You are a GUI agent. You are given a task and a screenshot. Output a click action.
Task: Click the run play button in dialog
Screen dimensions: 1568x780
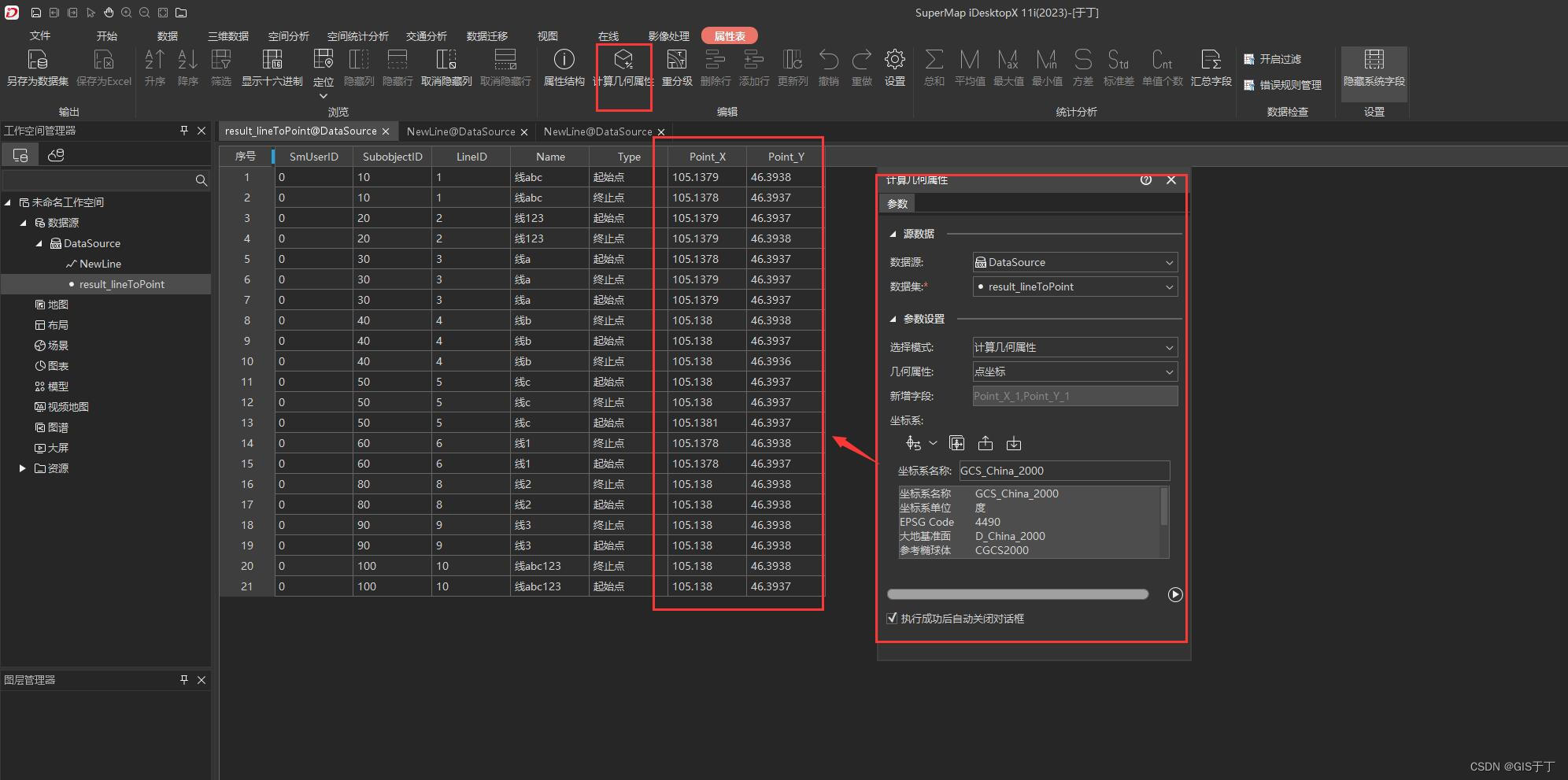[1175, 594]
